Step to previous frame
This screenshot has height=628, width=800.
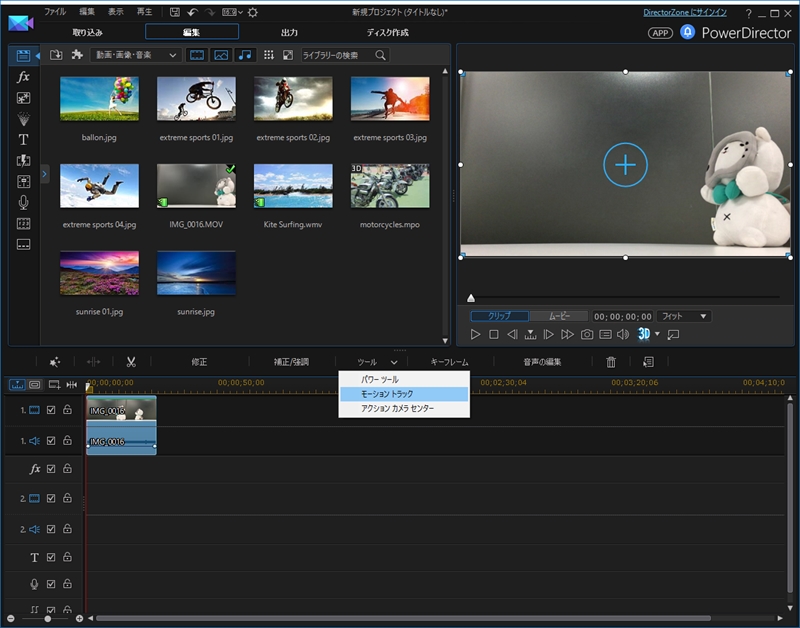(512, 335)
